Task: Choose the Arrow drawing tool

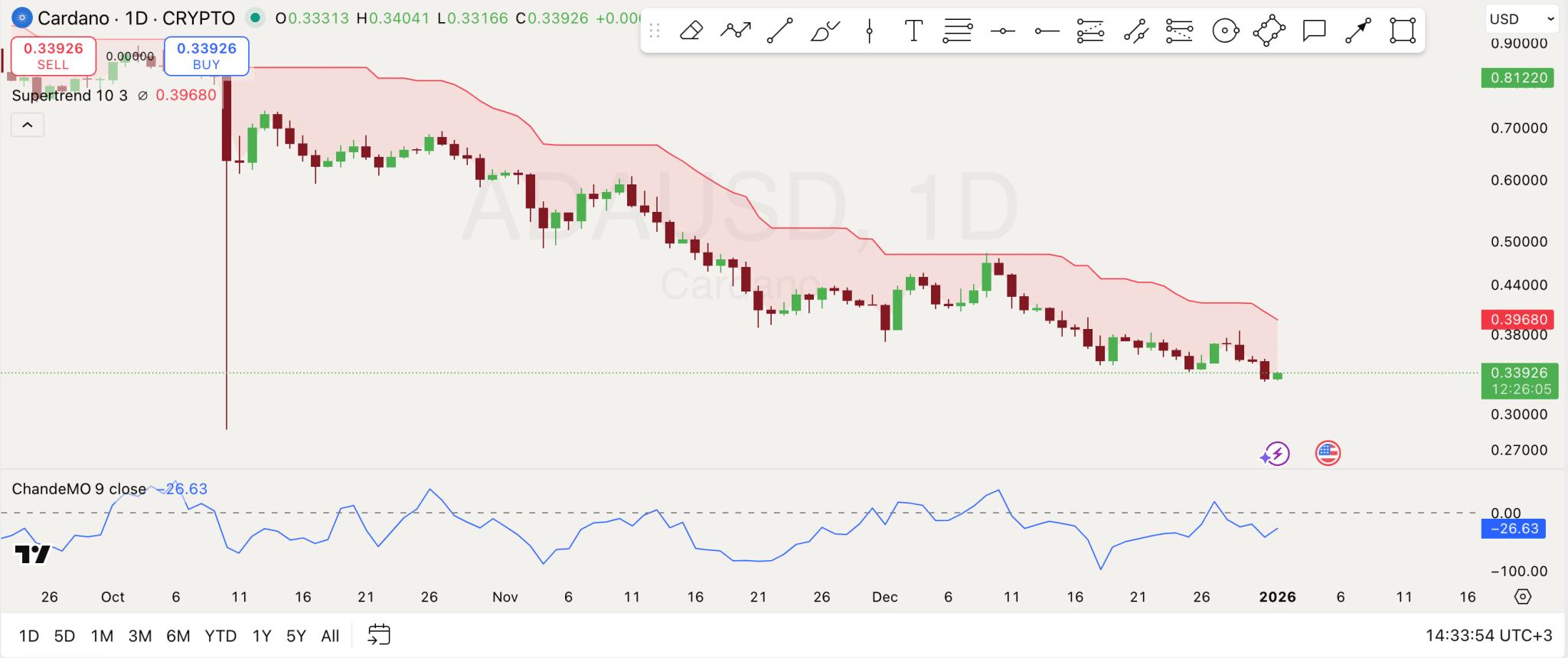Action: point(1358,31)
